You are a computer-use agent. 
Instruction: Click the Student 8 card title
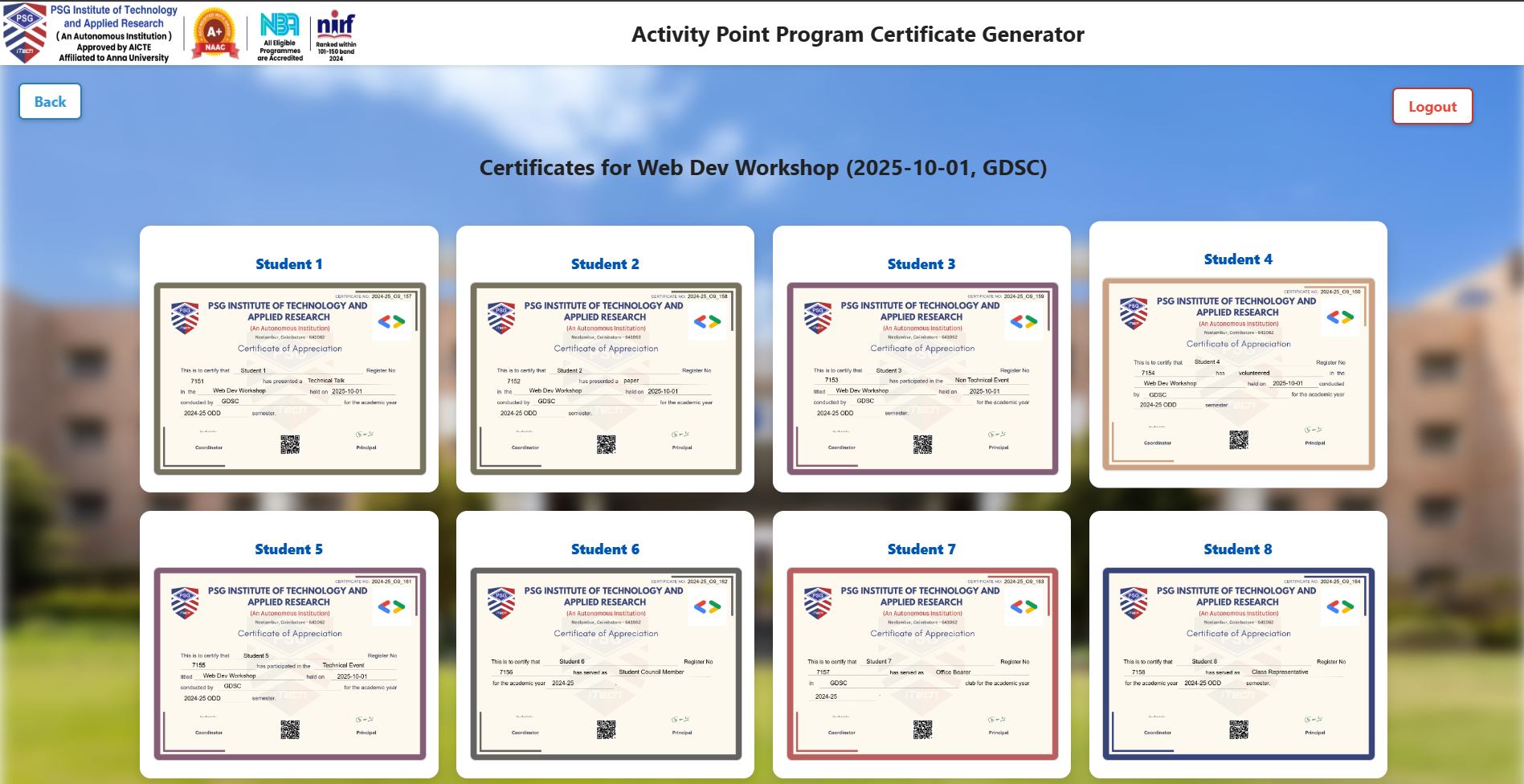pos(1237,549)
